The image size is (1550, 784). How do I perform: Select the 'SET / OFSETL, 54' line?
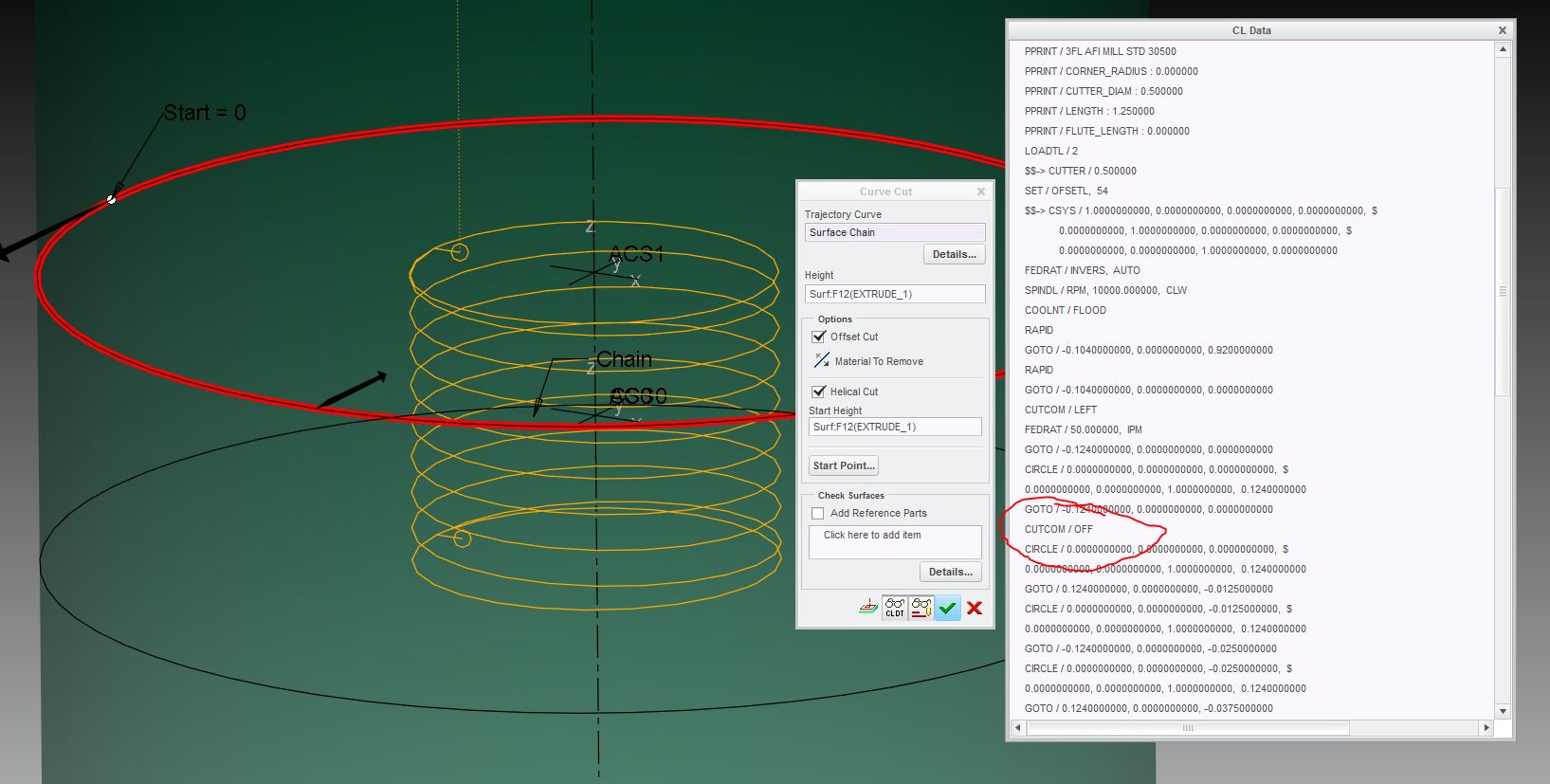click(x=1067, y=191)
